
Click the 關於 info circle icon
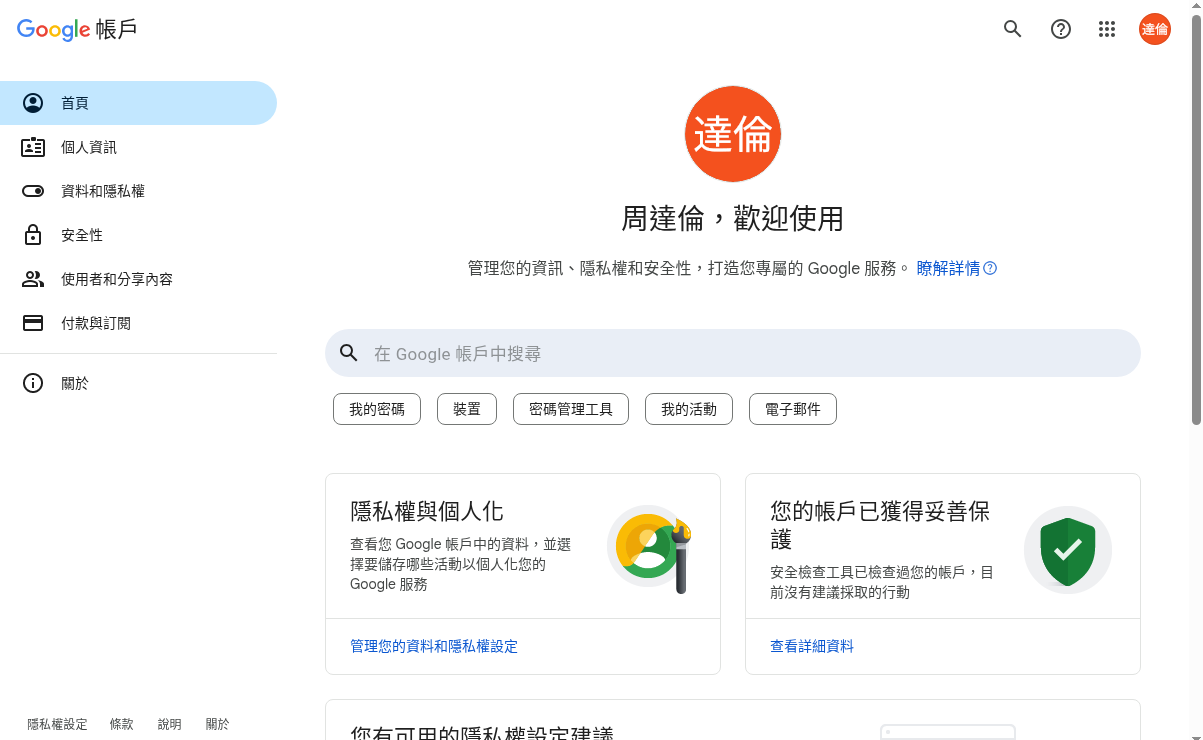click(33, 383)
